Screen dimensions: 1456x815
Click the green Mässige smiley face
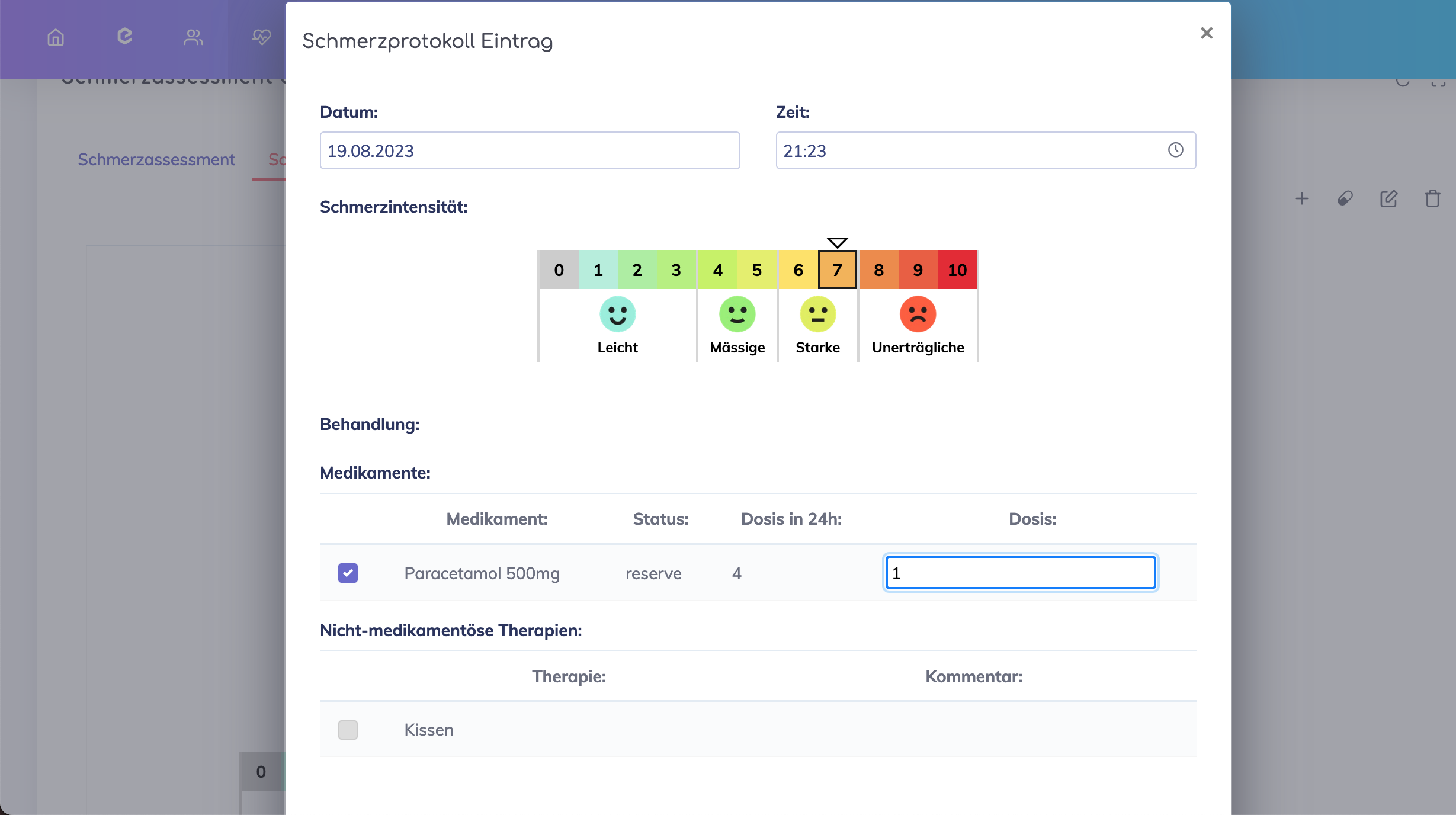pyautogui.click(x=737, y=314)
